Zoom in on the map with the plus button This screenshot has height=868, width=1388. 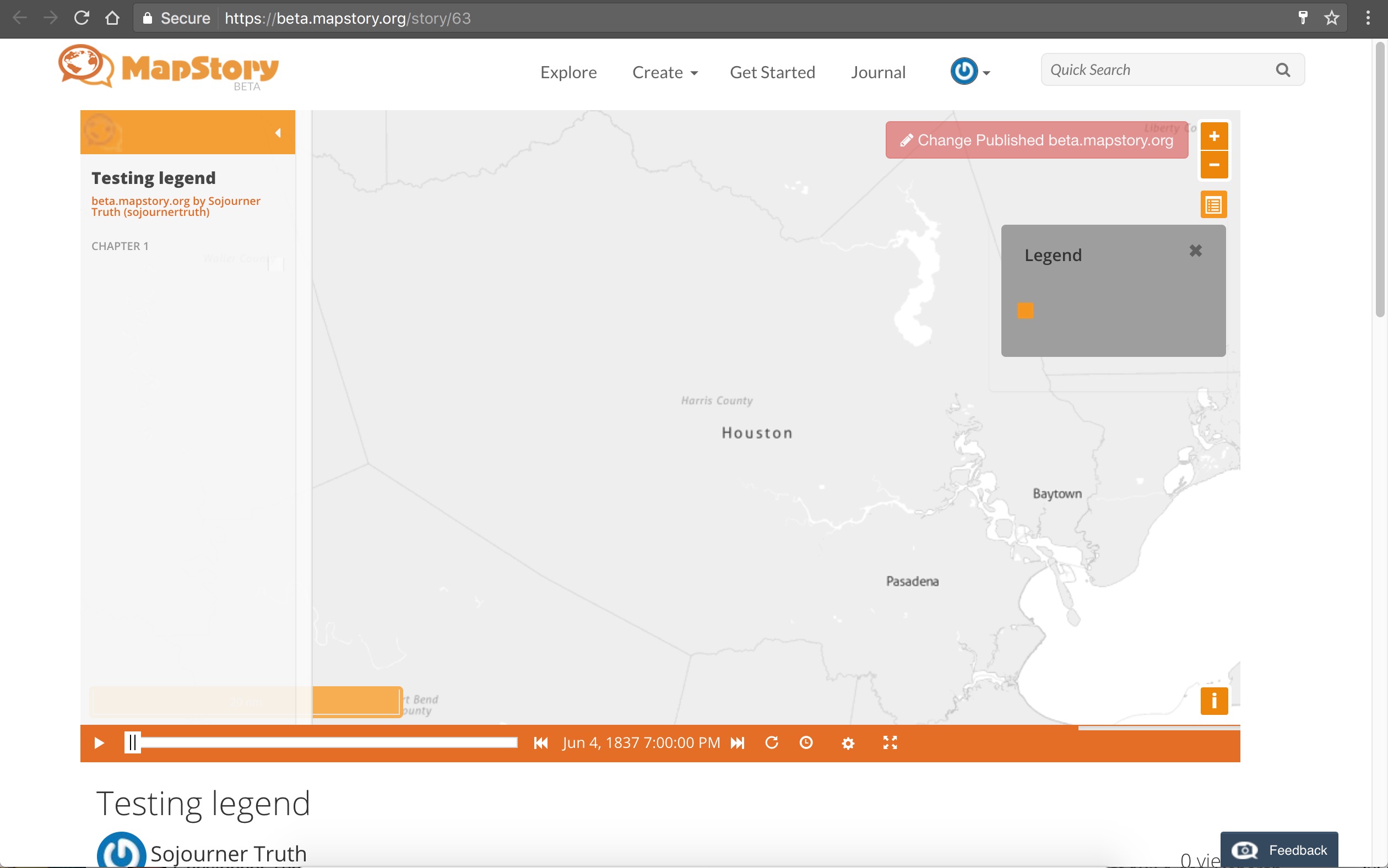tap(1214, 136)
